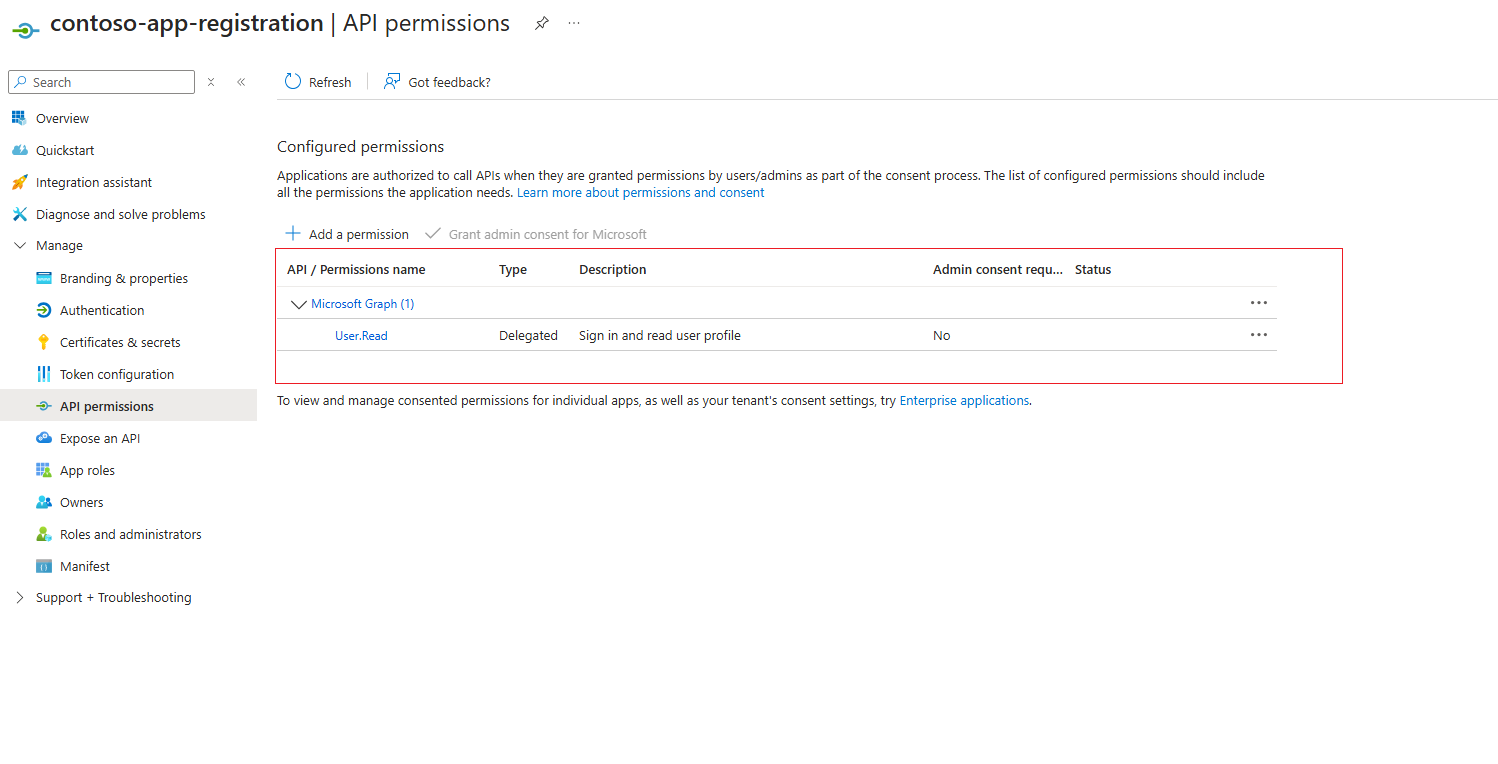The height and width of the screenshot is (764, 1498).
Task: Expand the Support + Troubleshooting section
Action: click(20, 598)
